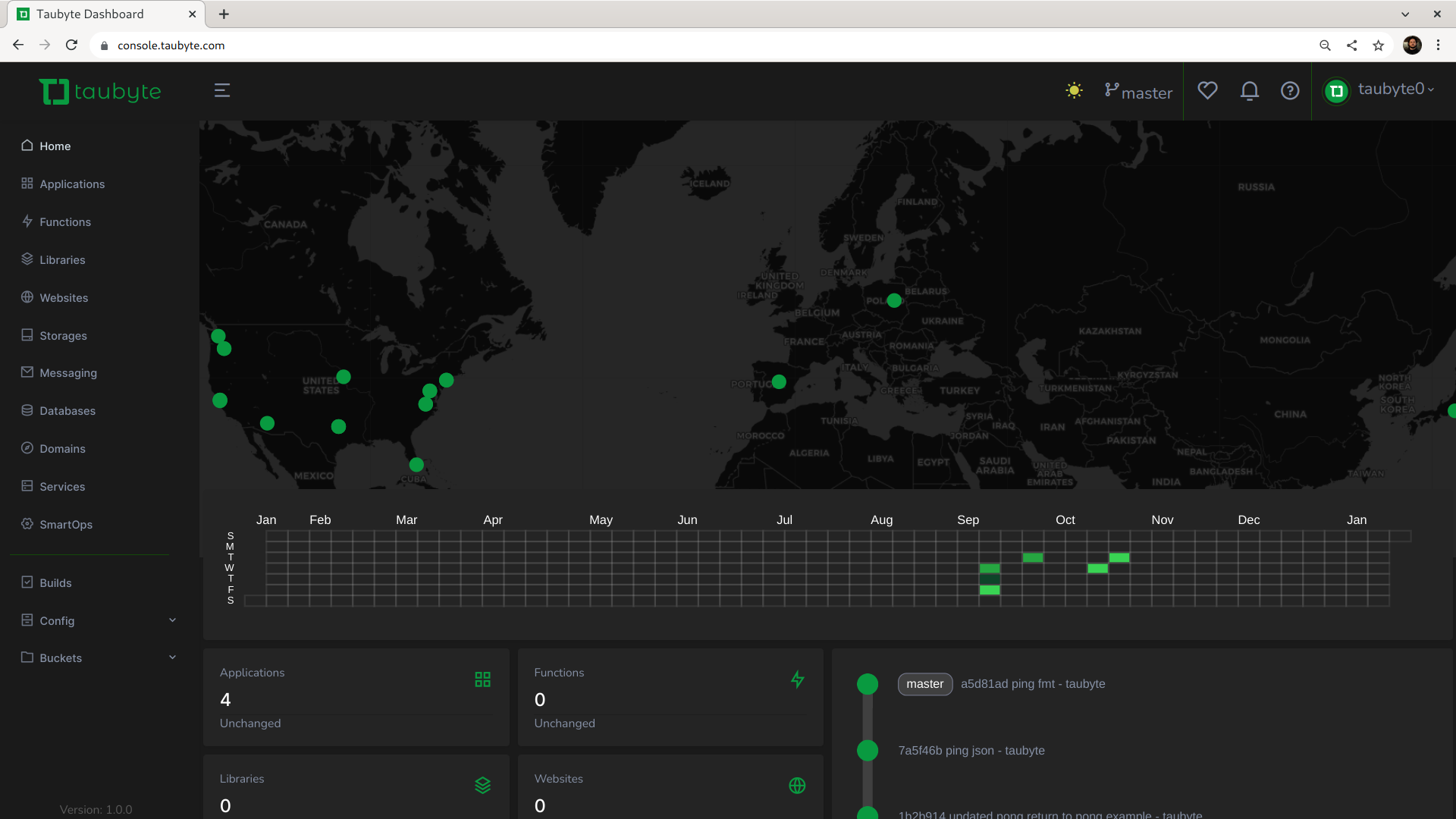Click the Applications grid icon in sidebar
Viewport: 1456px width, 819px height.
point(27,184)
